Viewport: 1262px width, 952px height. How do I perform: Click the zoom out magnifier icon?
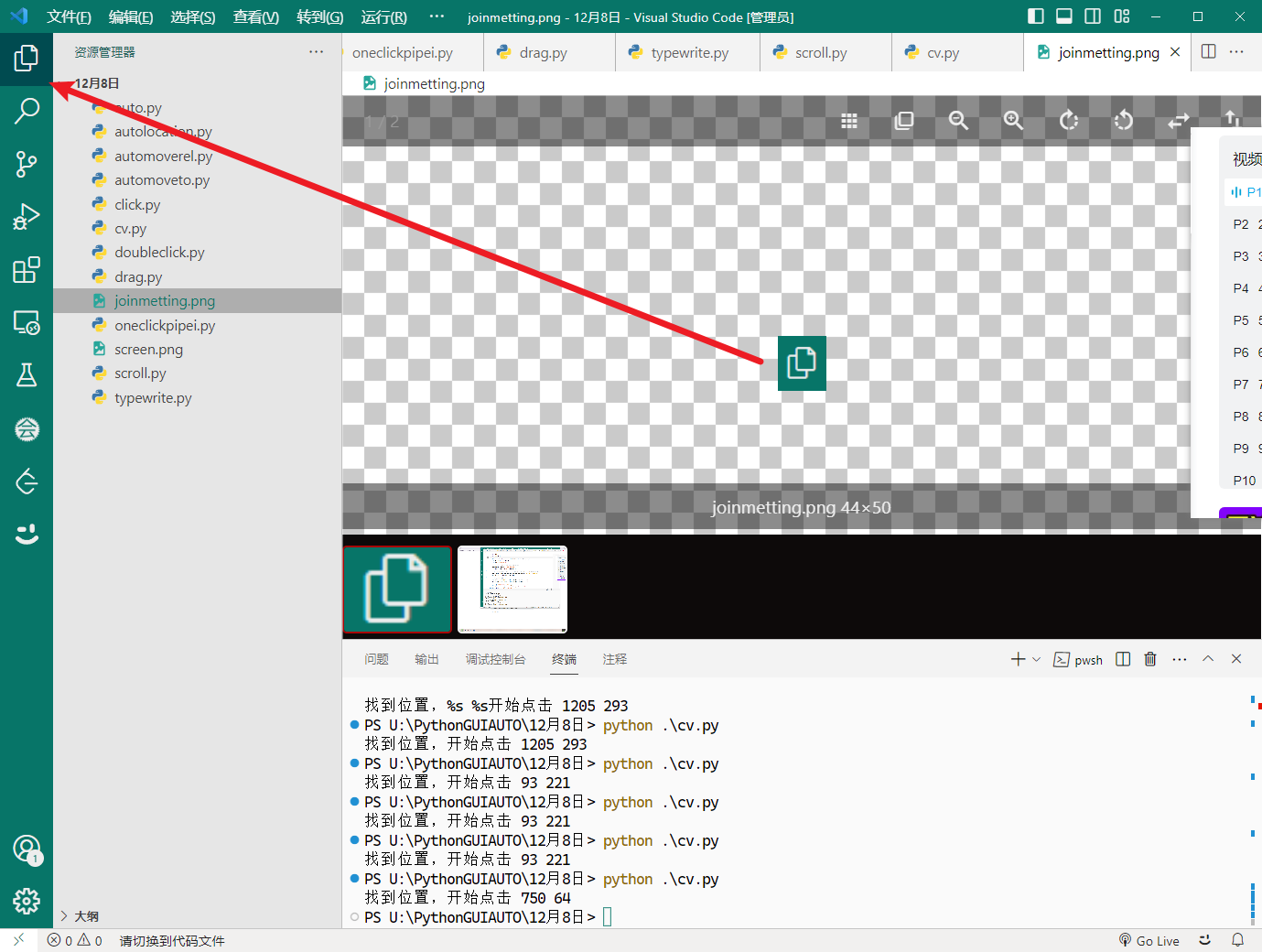point(958,120)
